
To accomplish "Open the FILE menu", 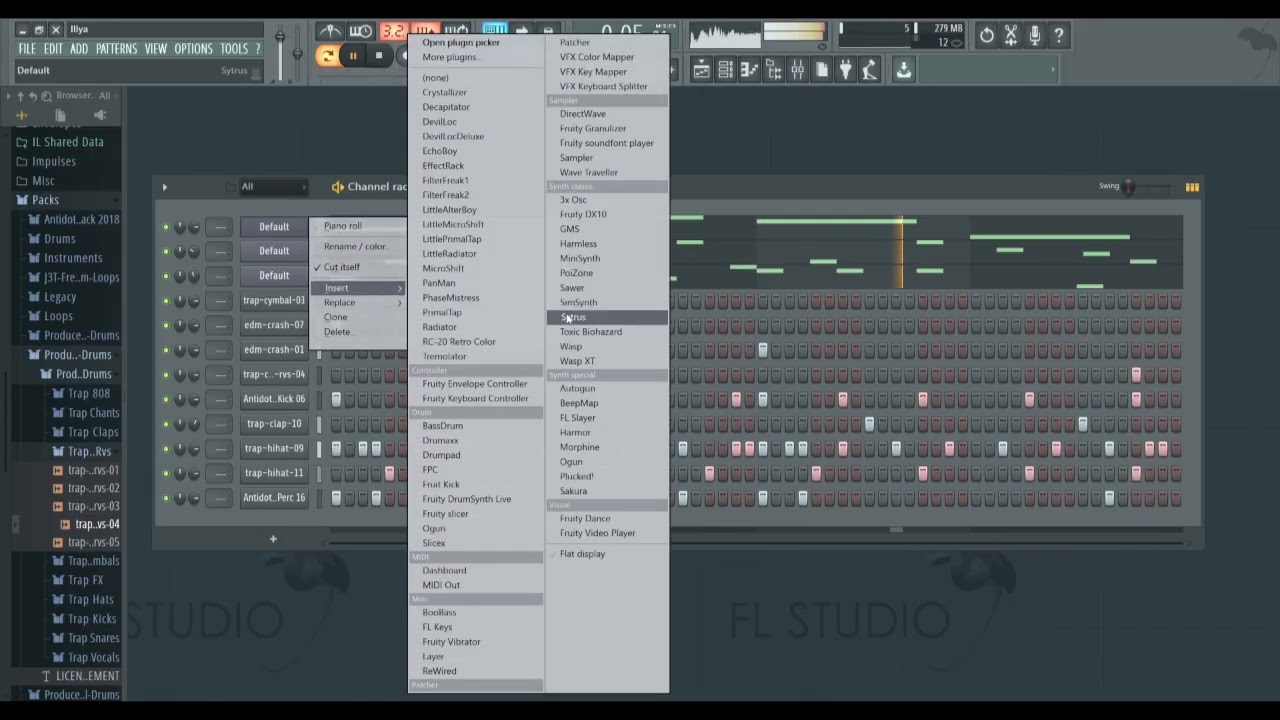I will tap(27, 48).
